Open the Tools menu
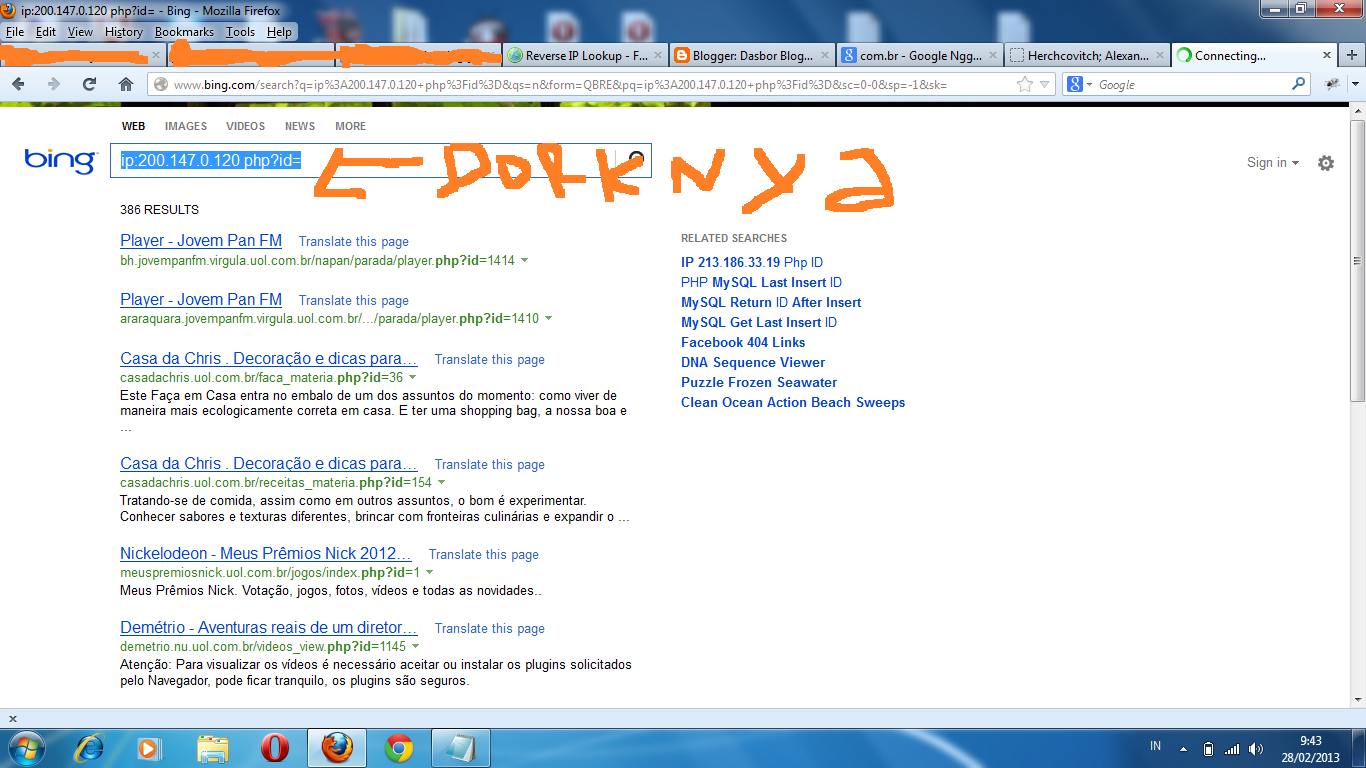Image resolution: width=1366 pixels, height=768 pixels. click(240, 32)
